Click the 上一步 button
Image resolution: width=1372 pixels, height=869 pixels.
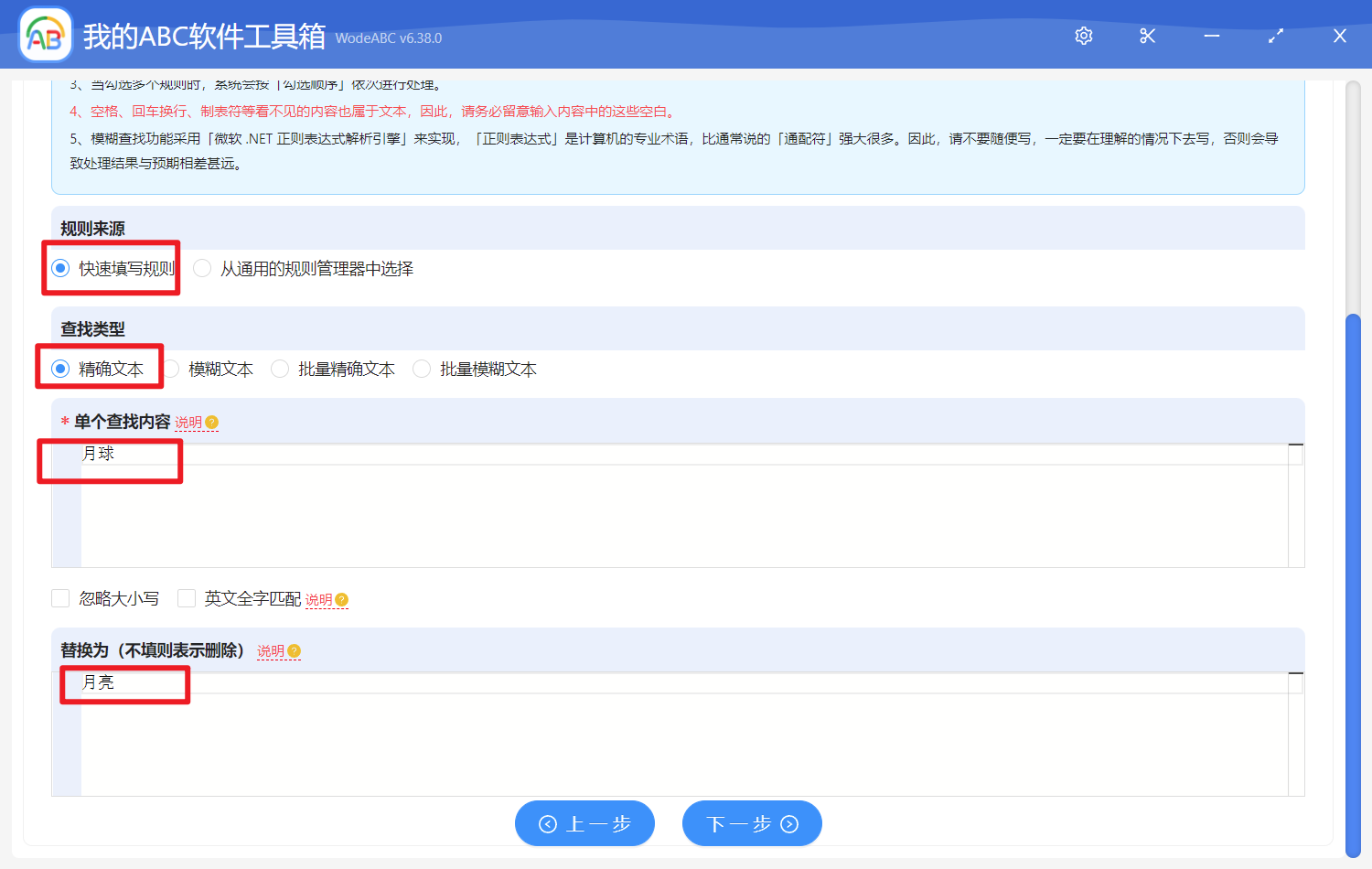(x=584, y=823)
